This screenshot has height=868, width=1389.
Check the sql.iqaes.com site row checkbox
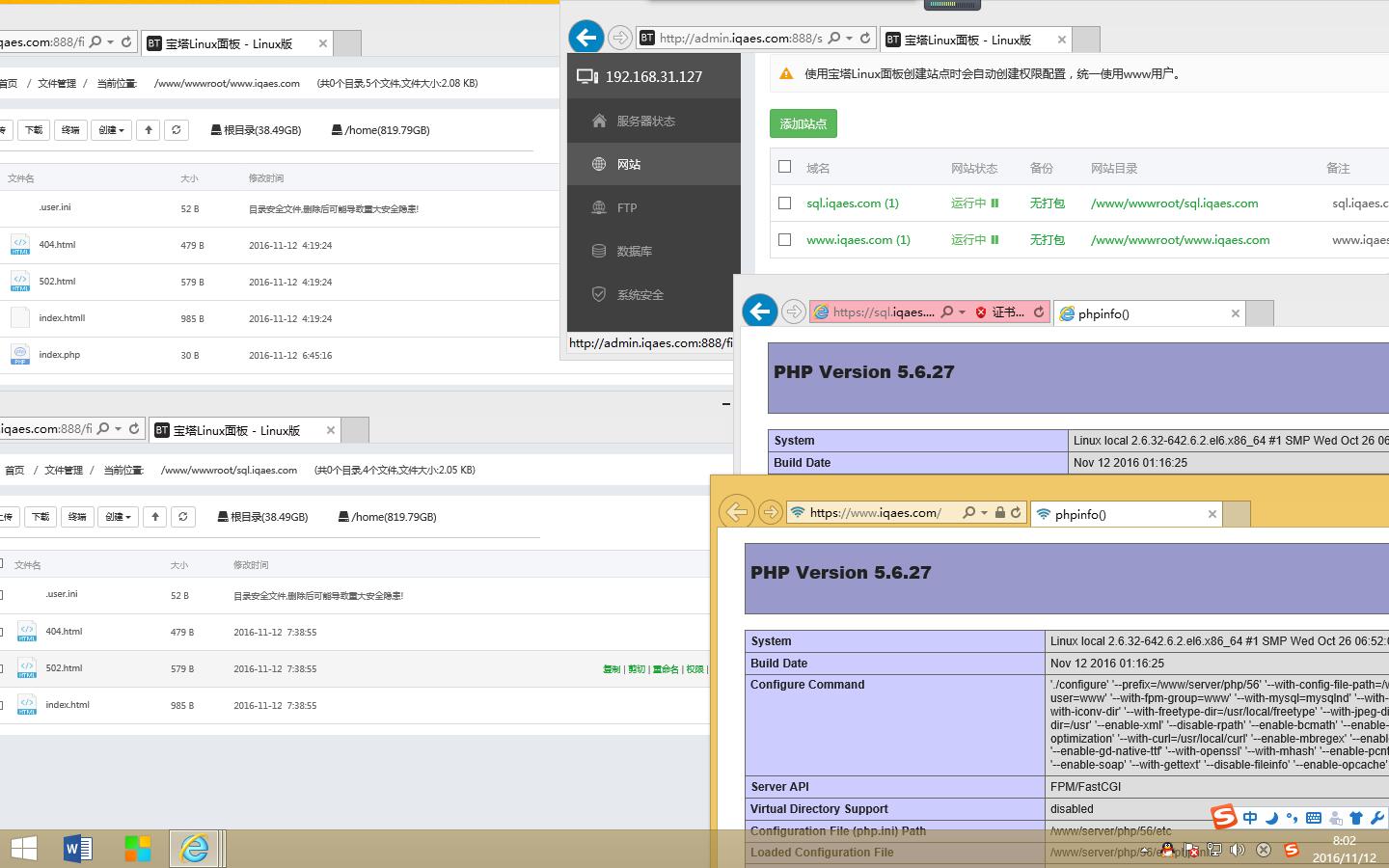[x=784, y=203]
